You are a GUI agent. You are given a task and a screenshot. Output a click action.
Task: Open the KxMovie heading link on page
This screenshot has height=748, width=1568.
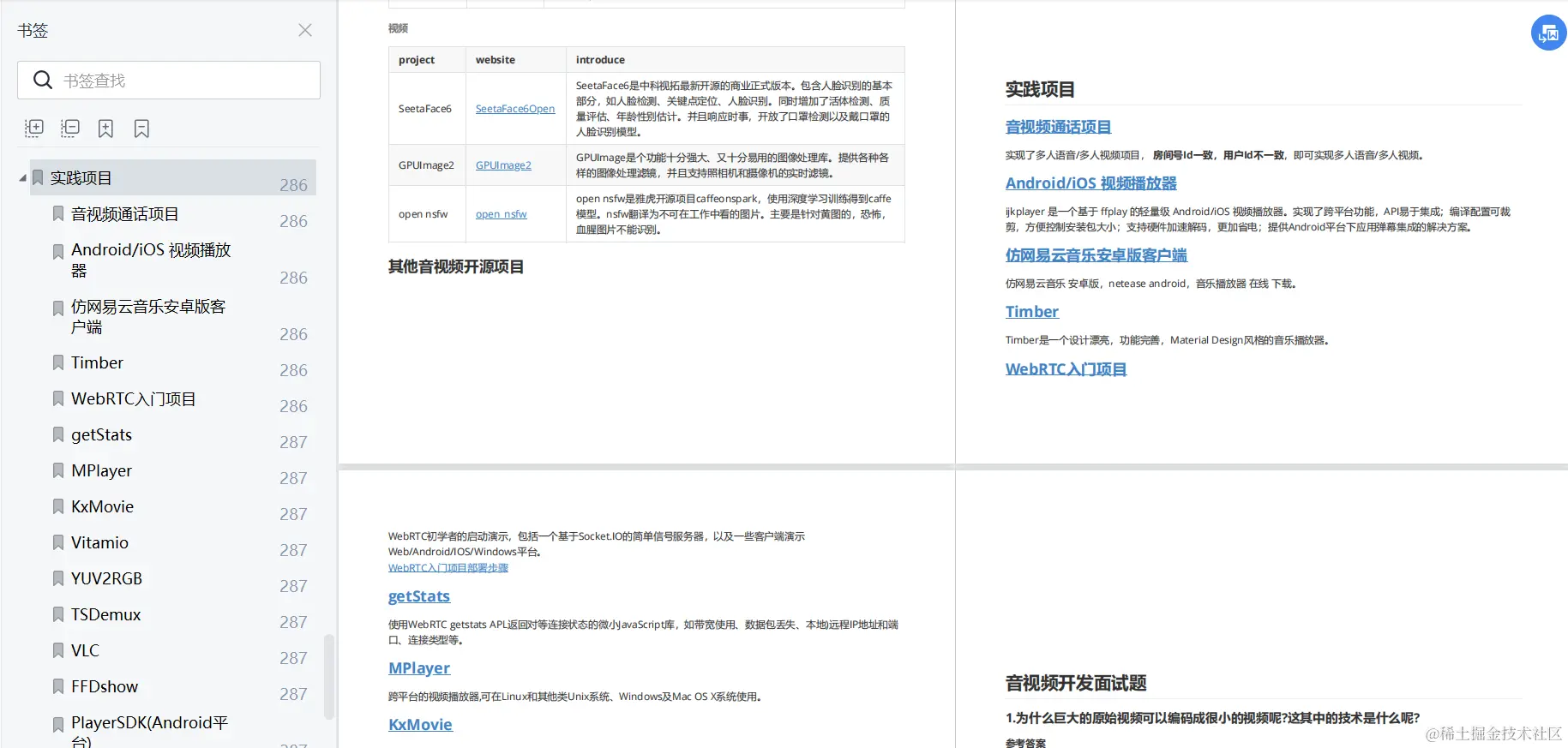pos(420,725)
